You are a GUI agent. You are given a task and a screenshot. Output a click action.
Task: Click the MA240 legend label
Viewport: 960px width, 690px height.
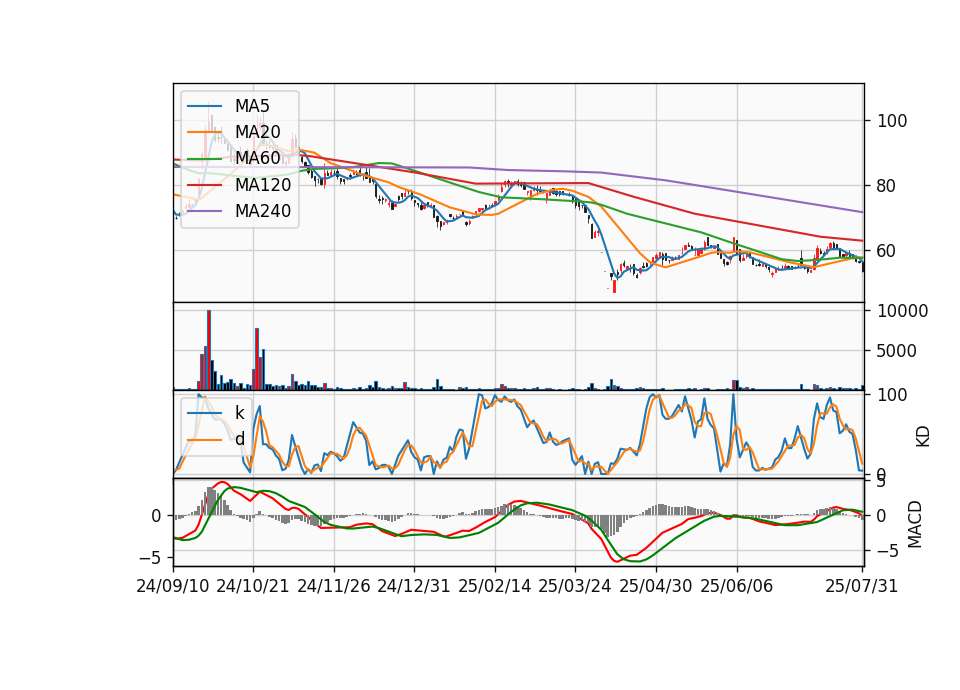263,211
